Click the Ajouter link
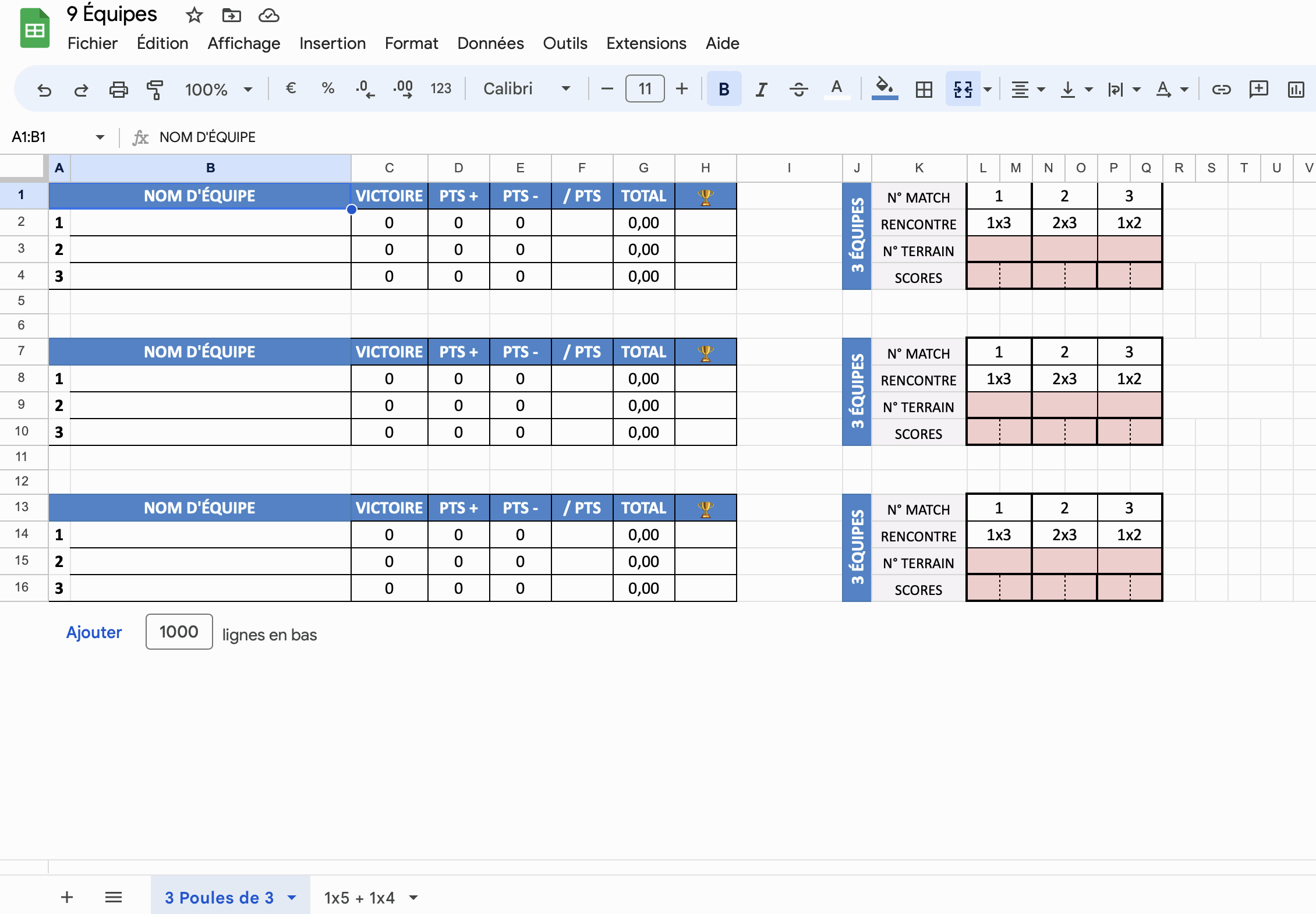The width and height of the screenshot is (1316, 914). 94,632
